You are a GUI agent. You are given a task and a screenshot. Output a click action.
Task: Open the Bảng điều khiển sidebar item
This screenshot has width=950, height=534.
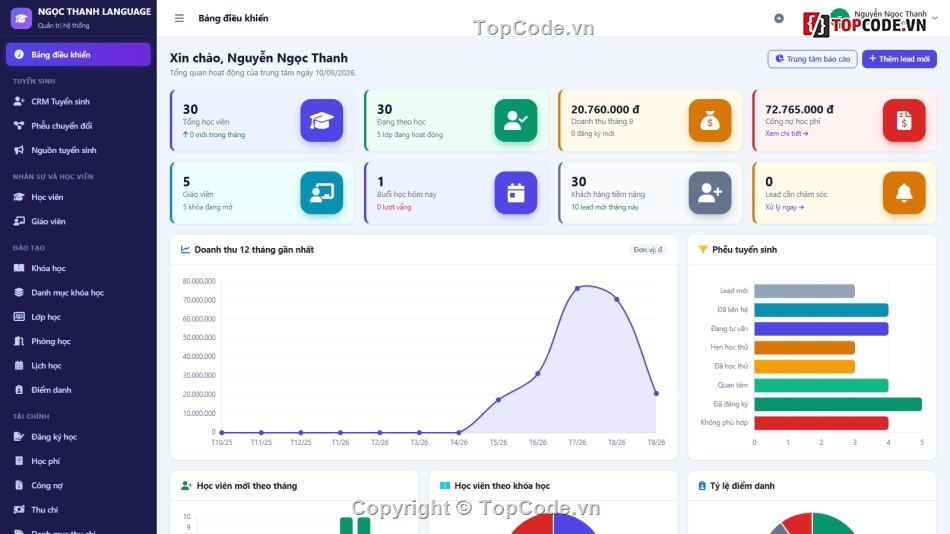pos(78,55)
